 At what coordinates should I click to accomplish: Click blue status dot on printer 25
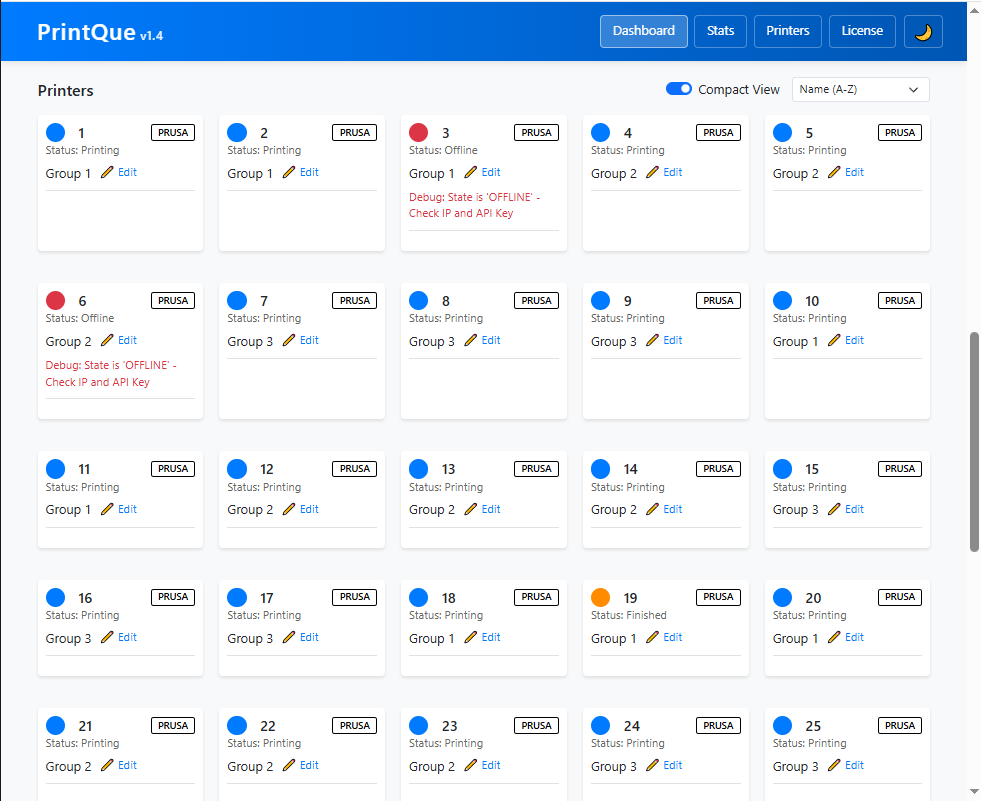click(782, 725)
